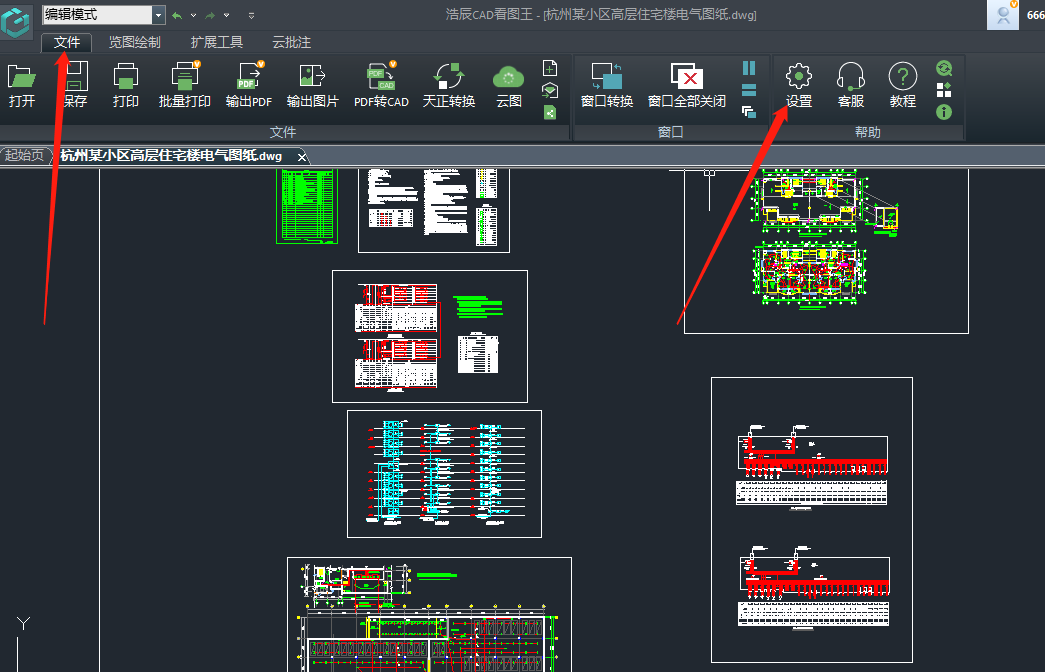
Task: Launch the PDF转CAD converter
Action: (381, 85)
